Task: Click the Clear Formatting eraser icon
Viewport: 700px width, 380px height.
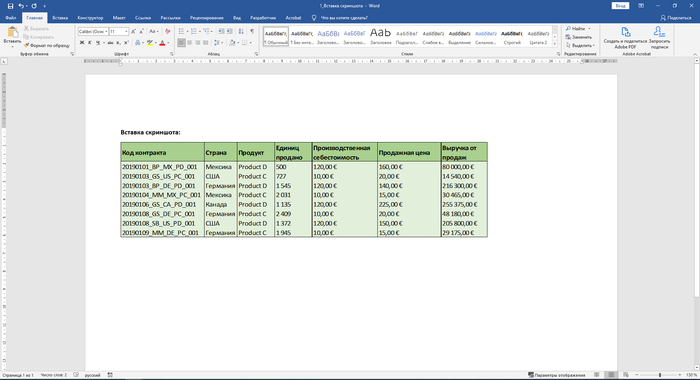Action: pos(167,31)
